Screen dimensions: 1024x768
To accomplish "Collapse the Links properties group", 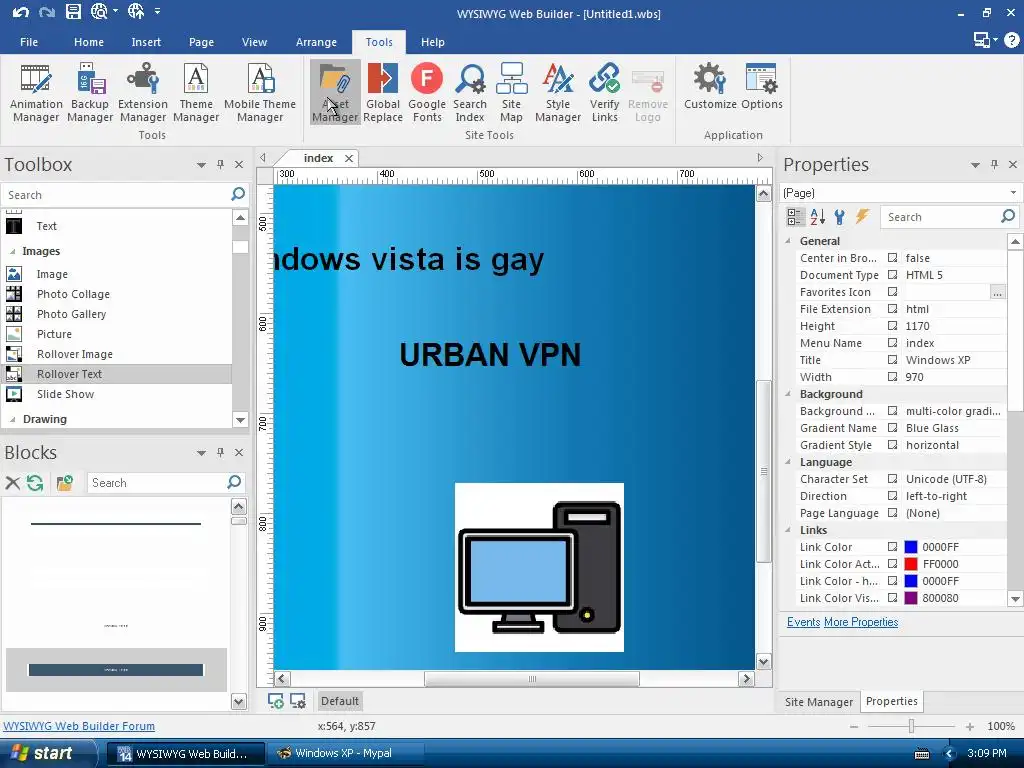I will pyautogui.click(x=788, y=530).
